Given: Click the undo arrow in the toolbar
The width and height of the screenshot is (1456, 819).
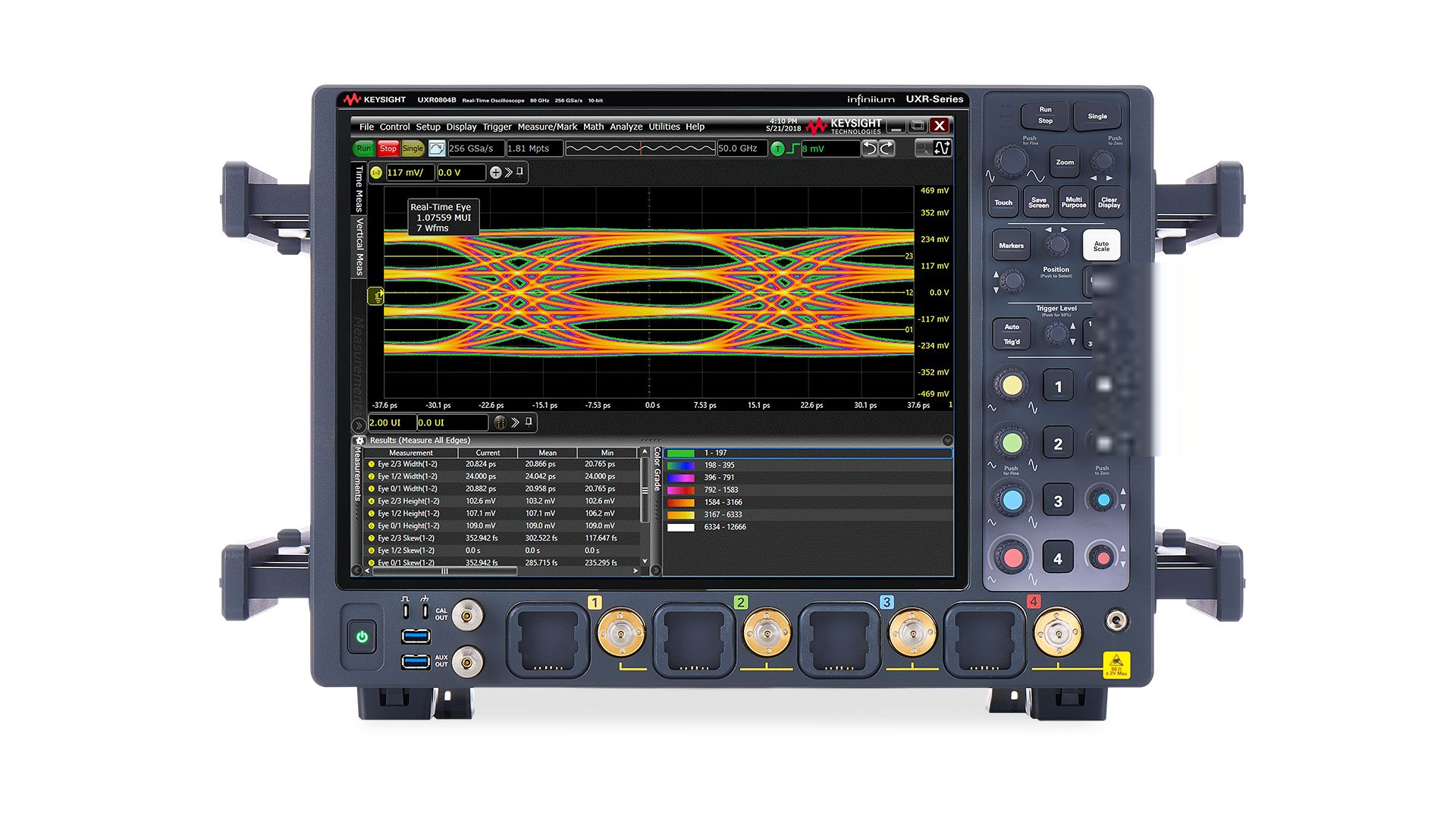Looking at the screenshot, I should pyautogui.click(x=870, y=149).
